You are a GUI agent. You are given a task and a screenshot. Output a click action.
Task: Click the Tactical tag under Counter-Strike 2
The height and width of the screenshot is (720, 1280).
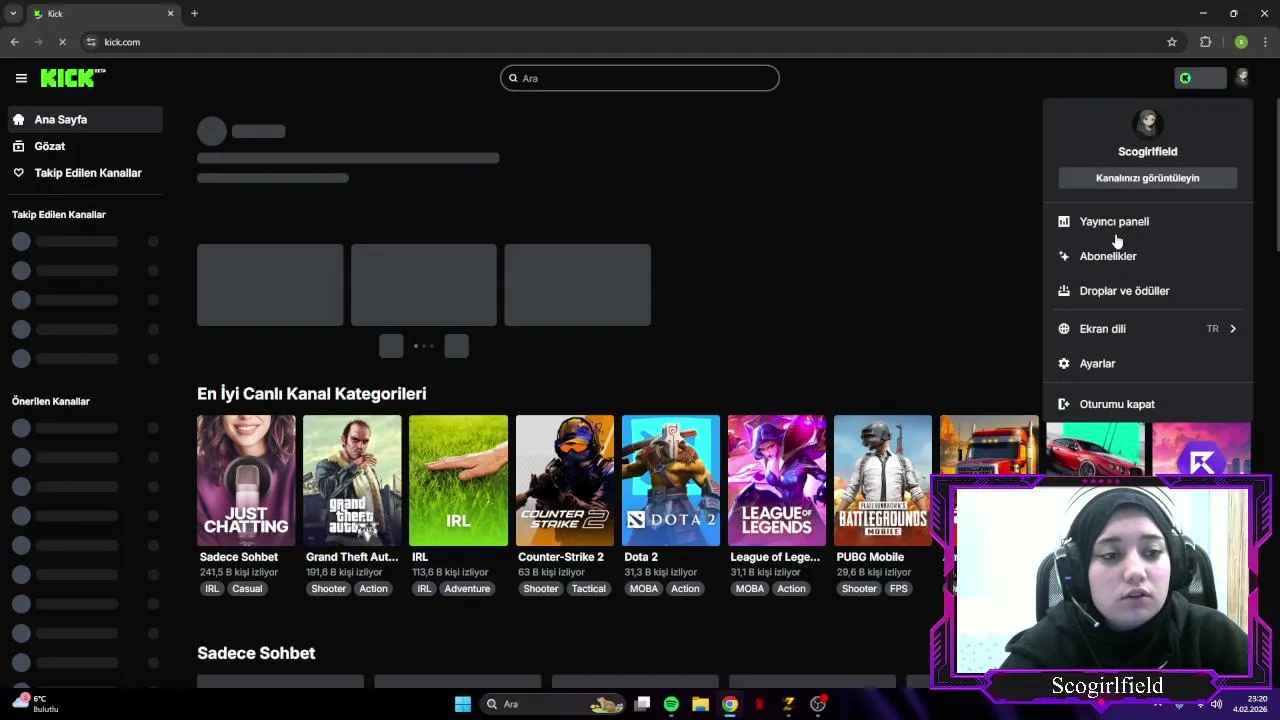coord(588,589)
